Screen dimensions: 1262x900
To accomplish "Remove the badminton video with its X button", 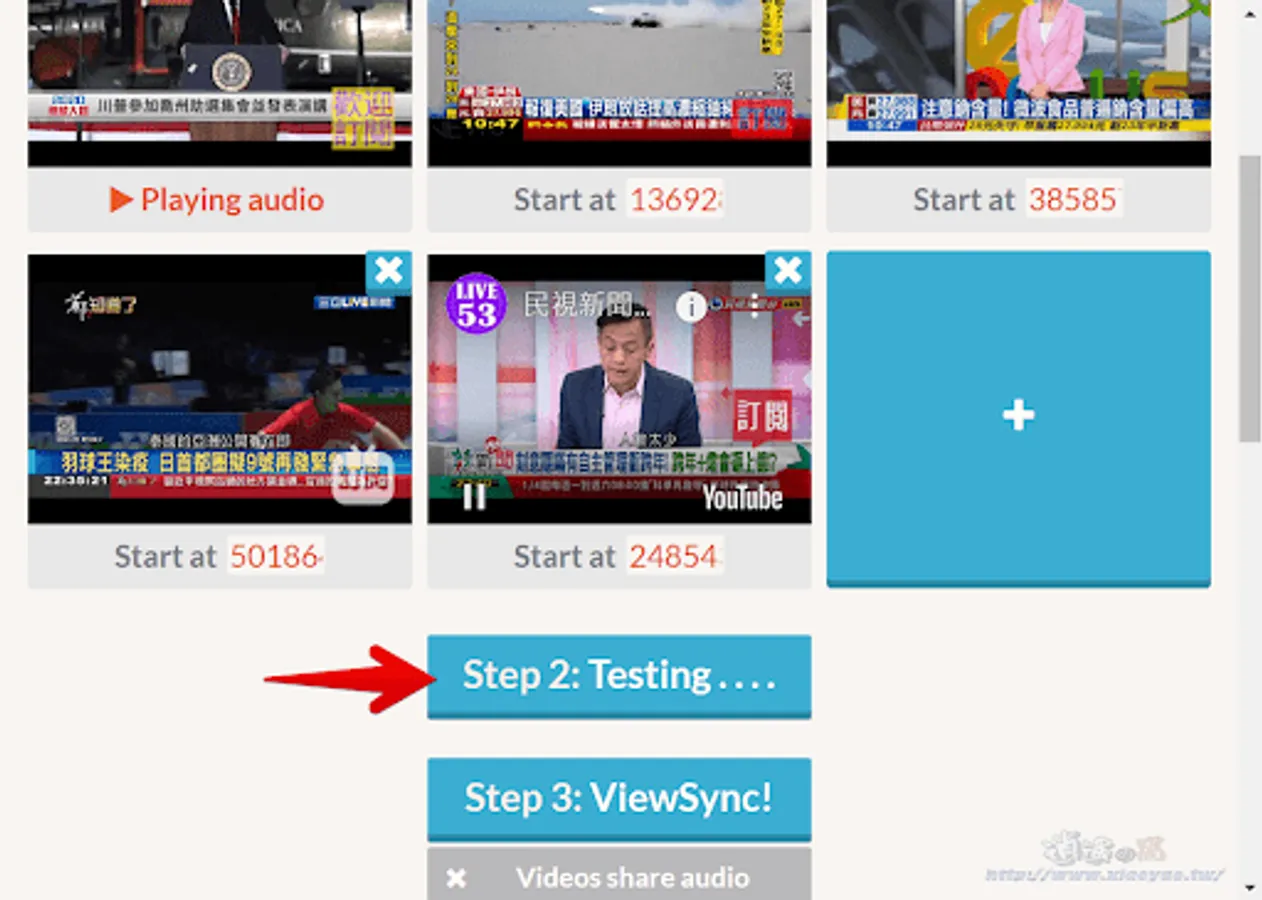I will 389,270.
